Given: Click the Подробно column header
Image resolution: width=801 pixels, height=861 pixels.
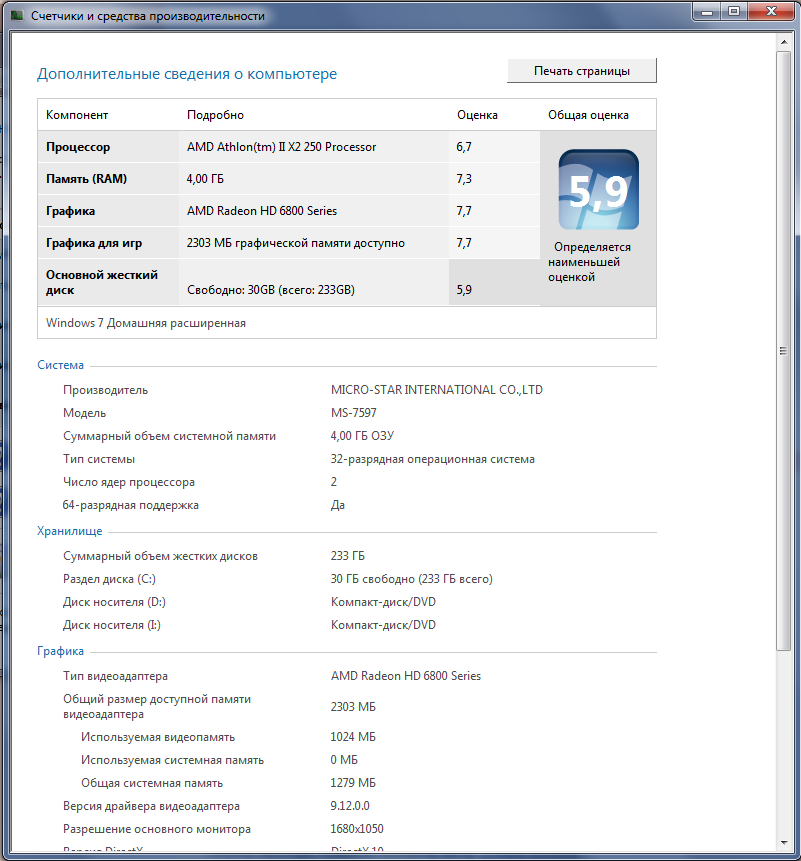Looking at the screenshot, I should (x=215, y=115).
